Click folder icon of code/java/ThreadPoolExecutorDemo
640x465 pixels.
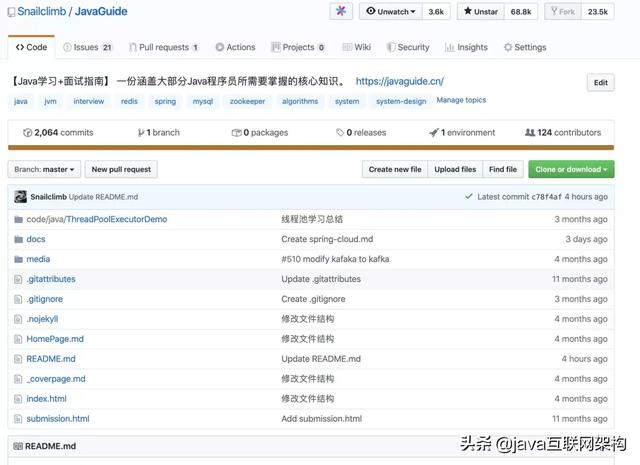[x=18, y=220]
